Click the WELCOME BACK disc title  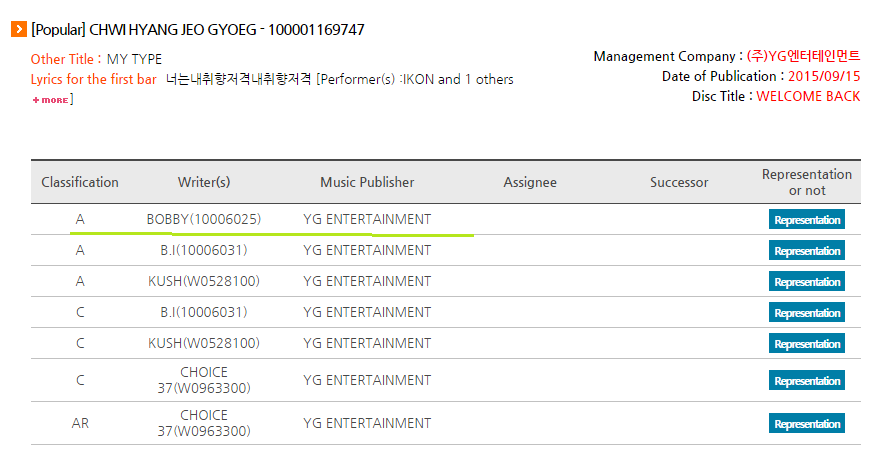[x=808, y=96]
